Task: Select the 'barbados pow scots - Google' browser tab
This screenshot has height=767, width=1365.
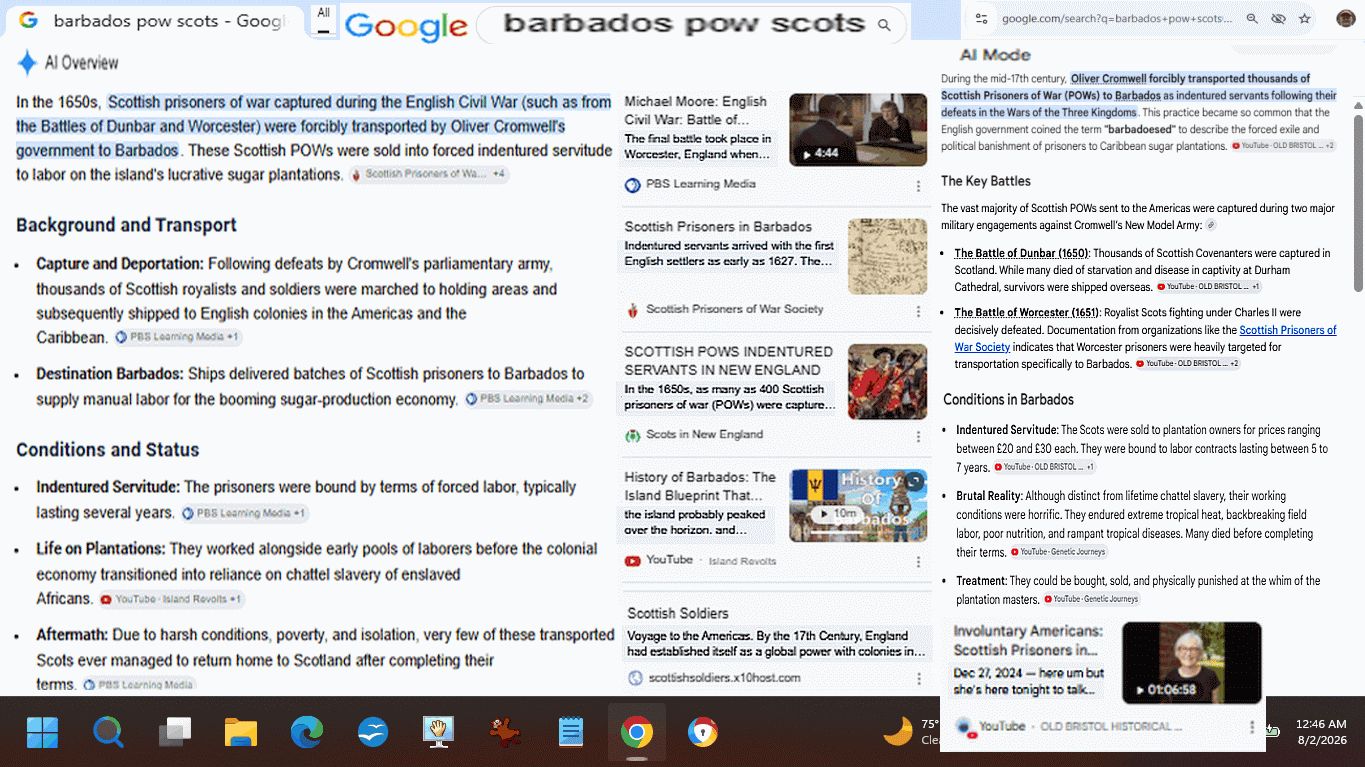Action: point(153,21)
